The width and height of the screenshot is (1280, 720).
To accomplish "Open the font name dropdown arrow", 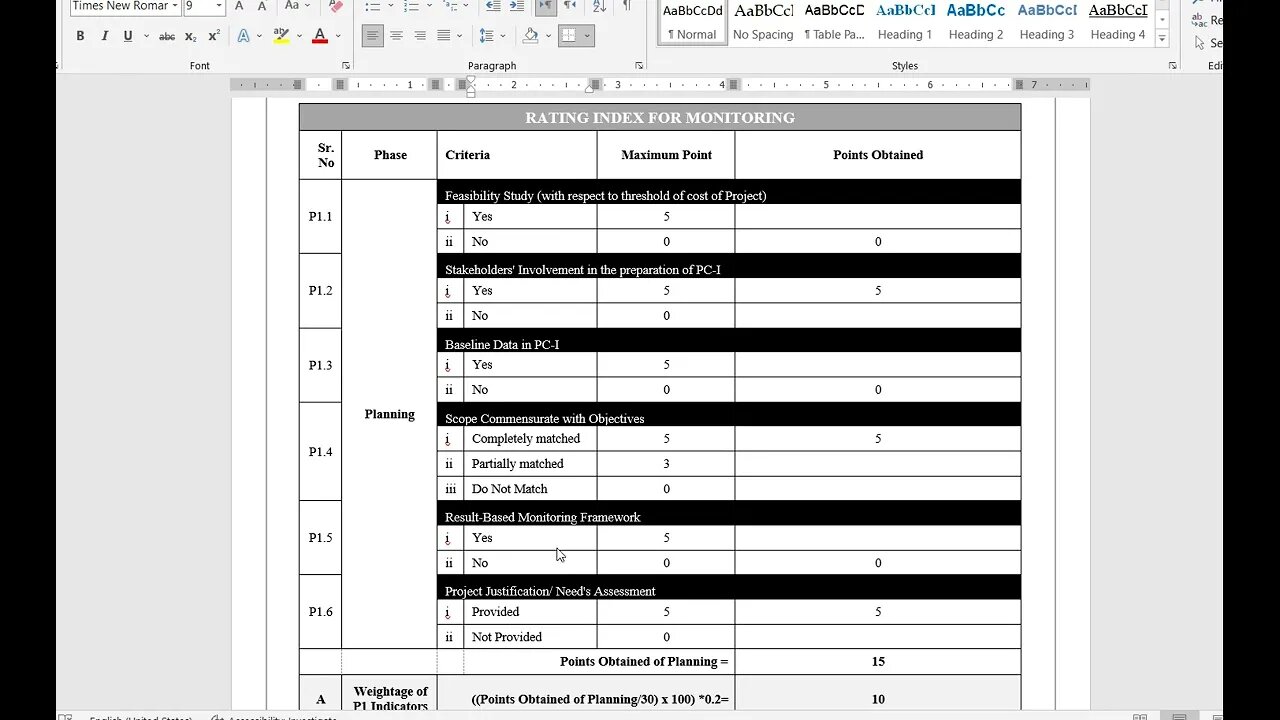I will [174, 6].
